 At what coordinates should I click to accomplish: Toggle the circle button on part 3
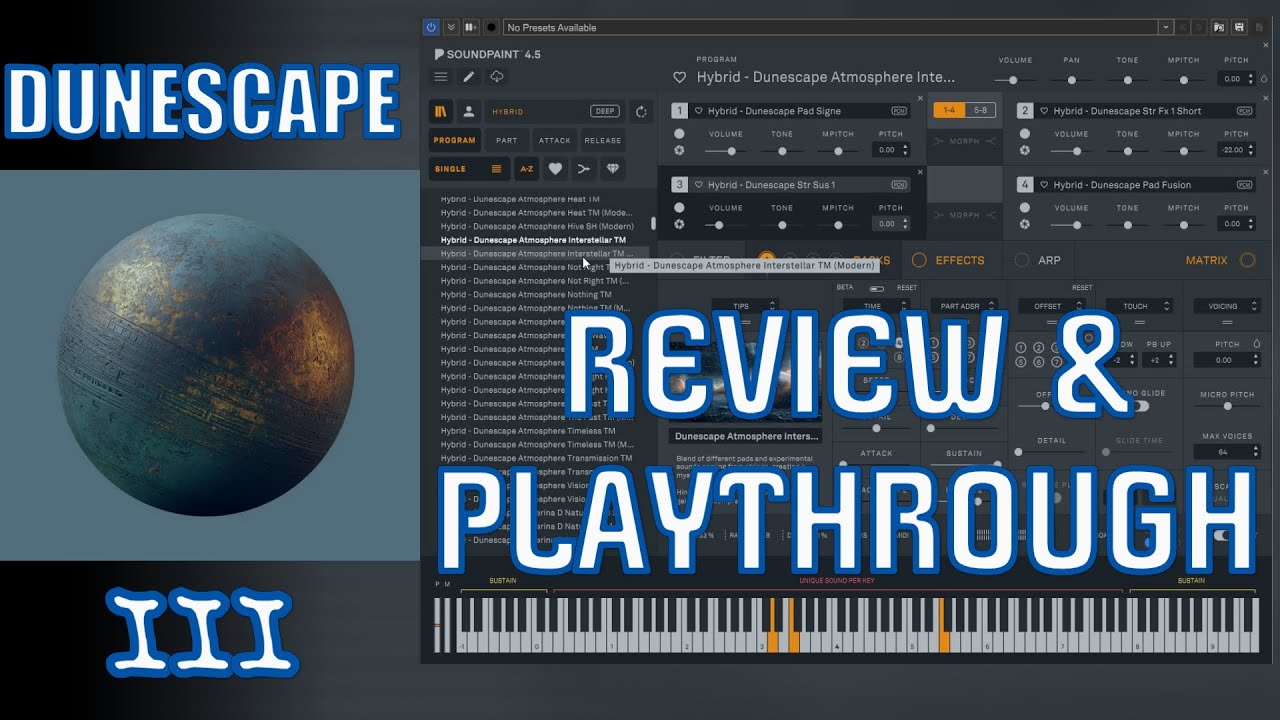[679, 208]
